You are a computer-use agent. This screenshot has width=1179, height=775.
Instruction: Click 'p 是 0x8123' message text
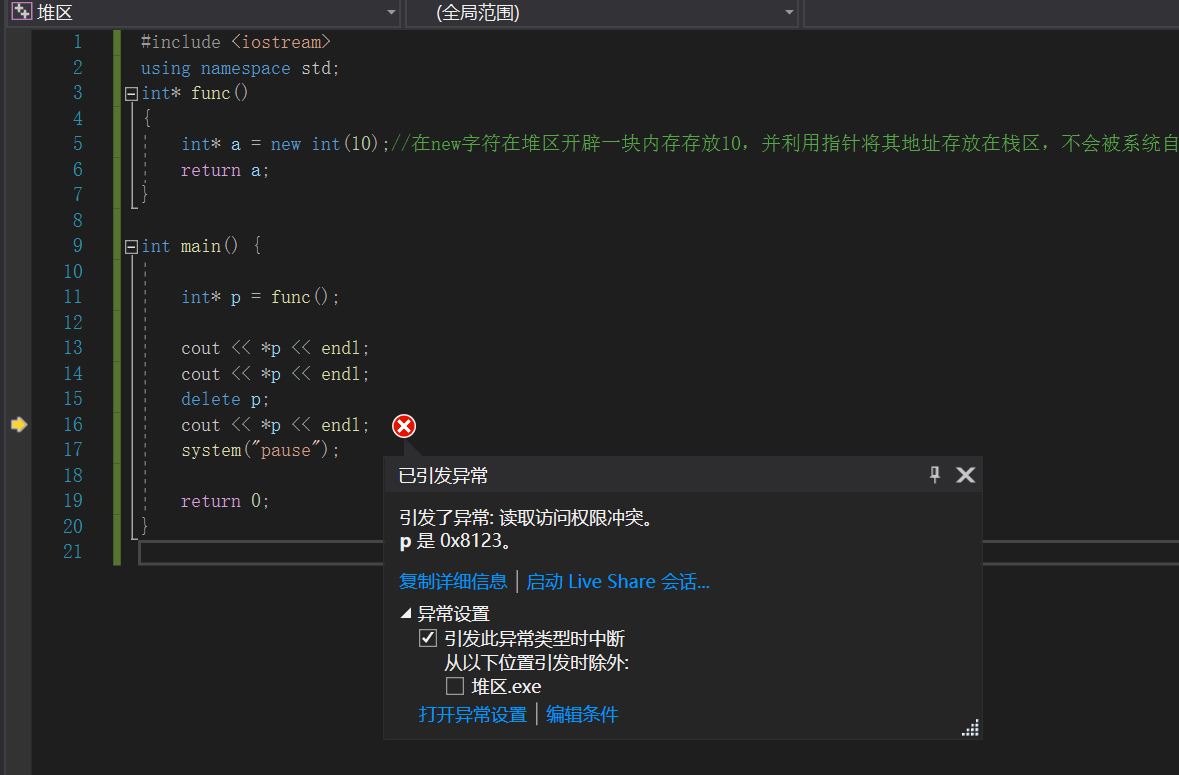click(x=456, y=541)
